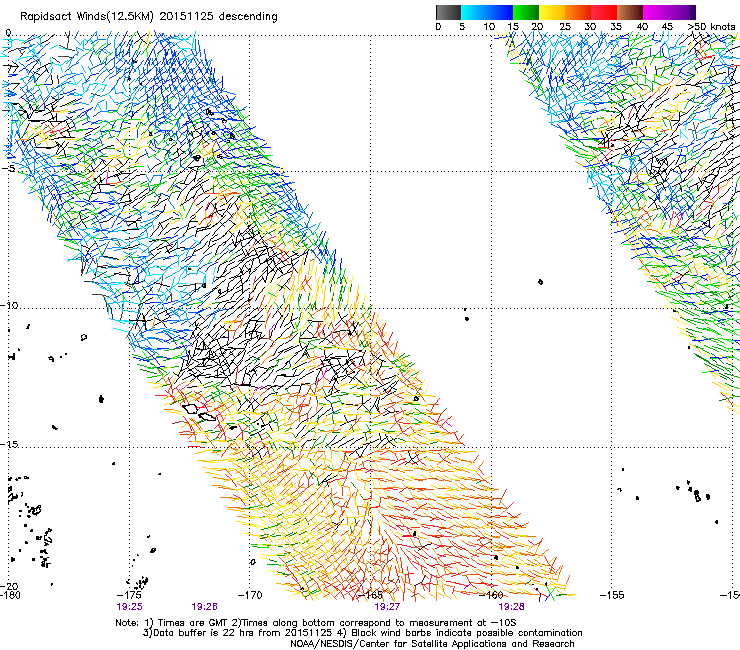Screen dimensions: 740x650
Task: Click the '5' label under the color legend
Action: pos(462,27)
